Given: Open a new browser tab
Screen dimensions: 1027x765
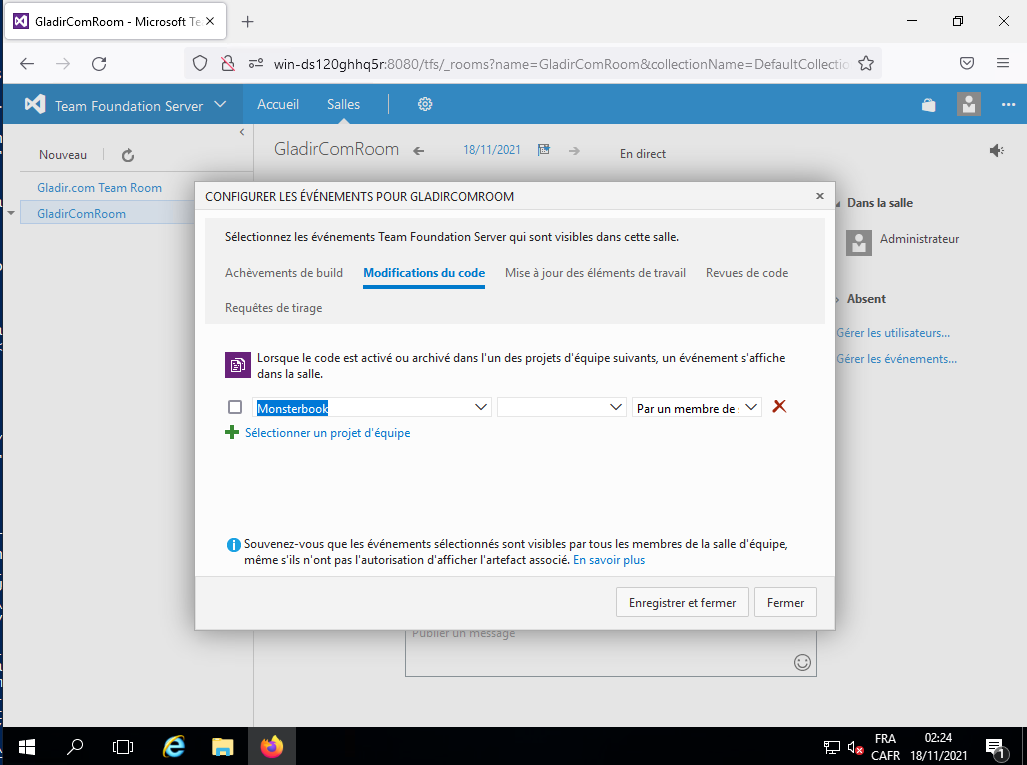Looking at the screenshot, I should coord(248,22).
